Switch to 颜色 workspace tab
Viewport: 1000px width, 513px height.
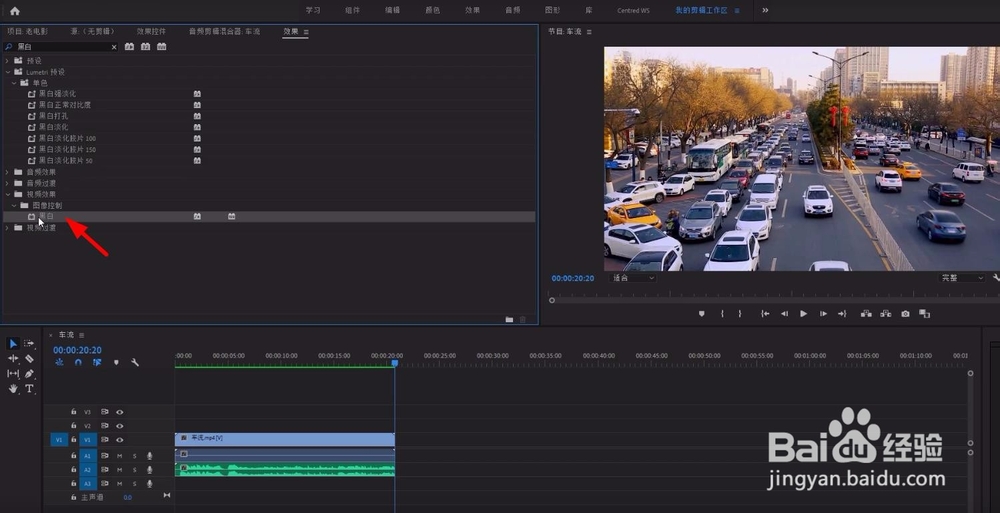(432, 10)
